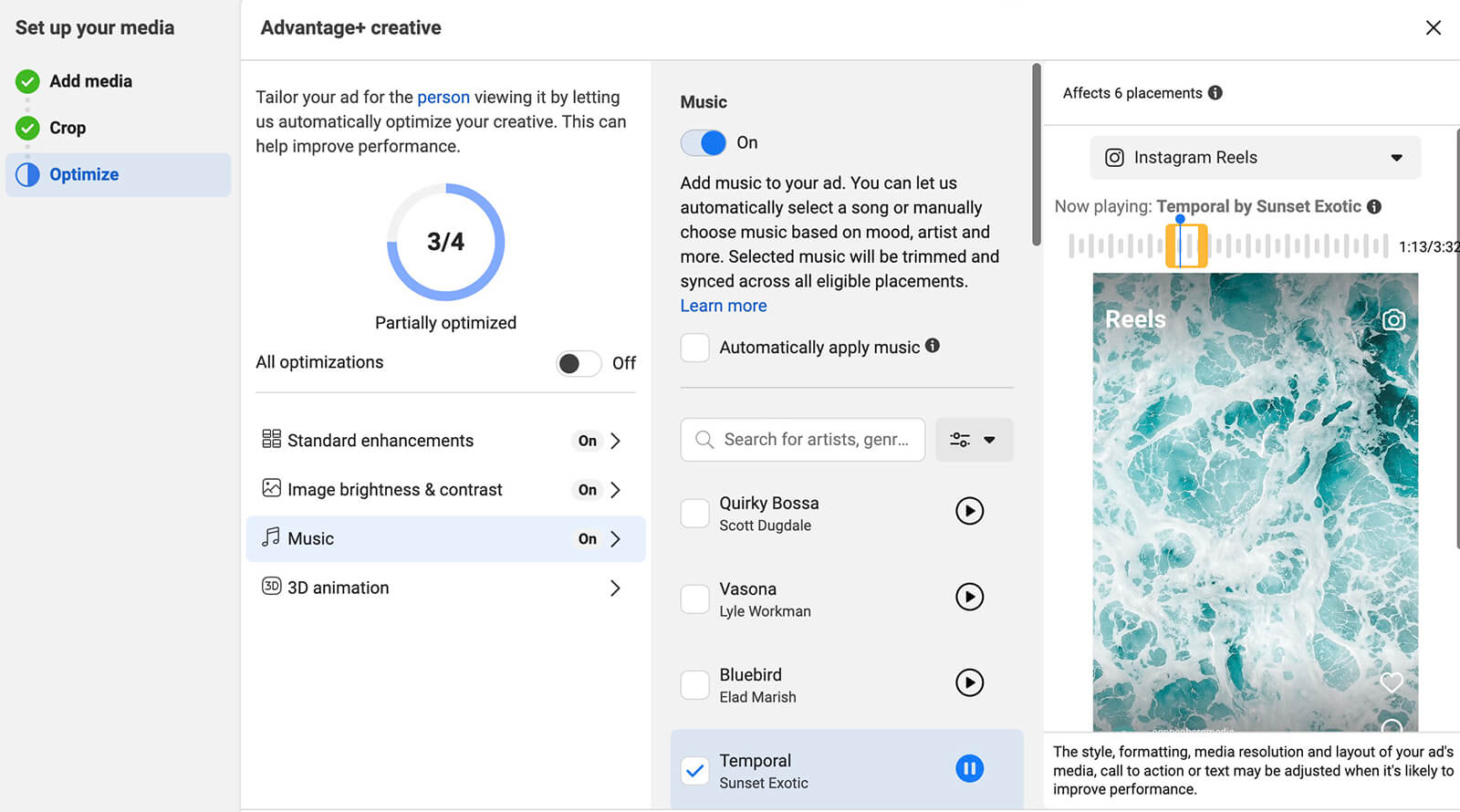1460x812 pixels.
Task: Click the 1:13/3:32 playback time
Action: pos(1429,246)
